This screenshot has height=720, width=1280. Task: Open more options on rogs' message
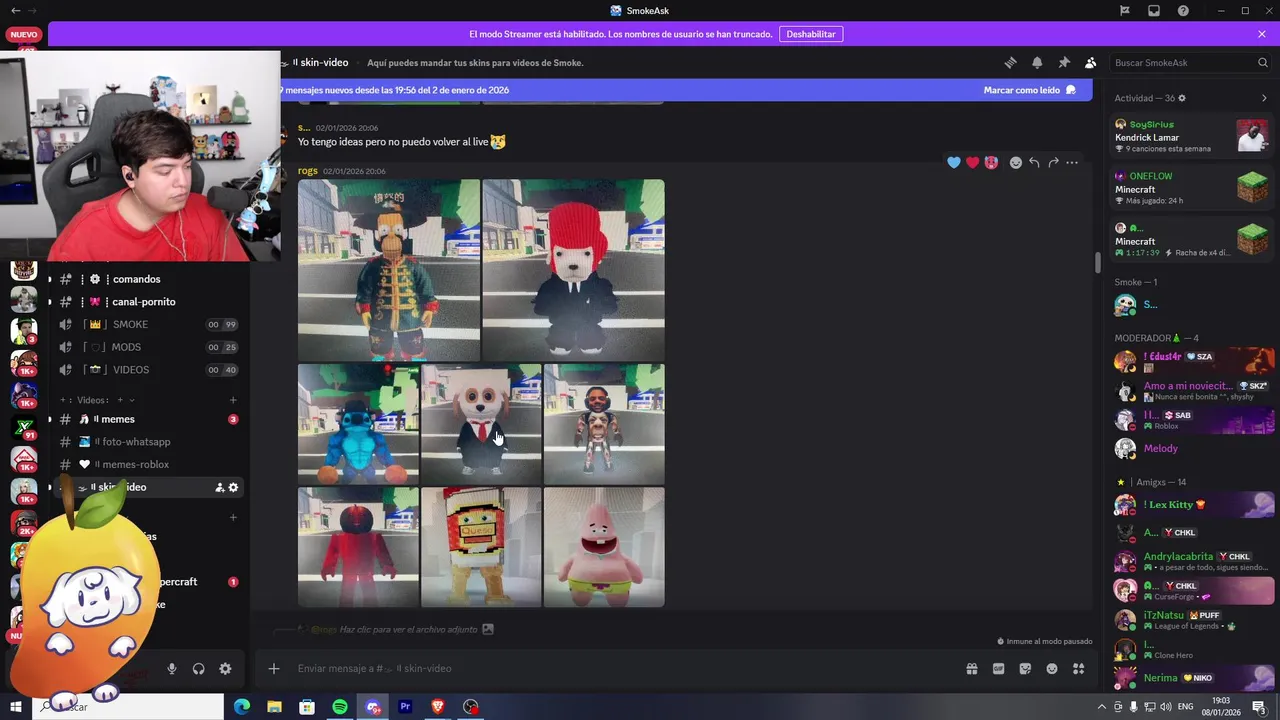(x=1072, y=163)
